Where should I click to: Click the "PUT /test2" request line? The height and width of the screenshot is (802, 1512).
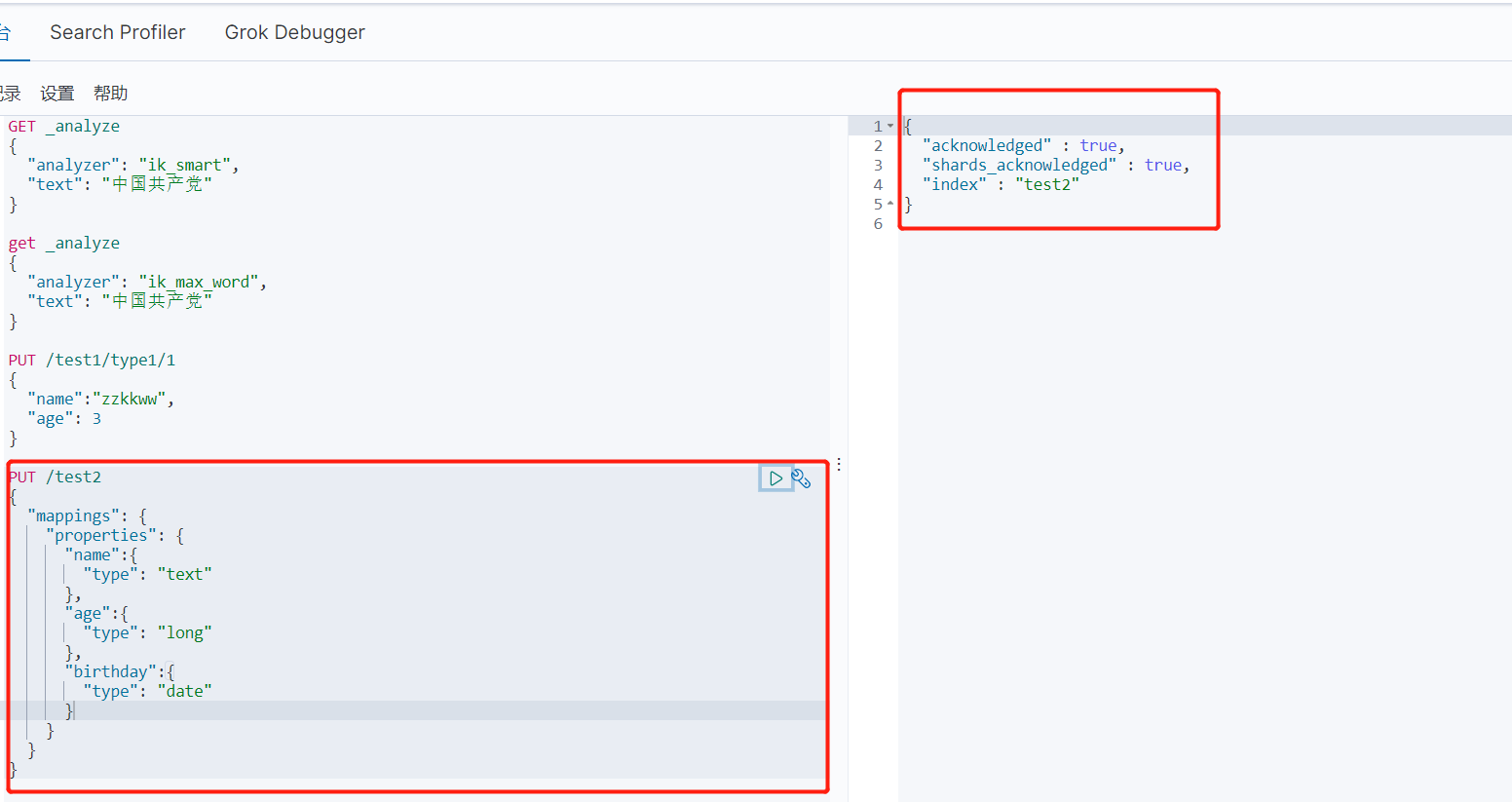coord(55,477)
